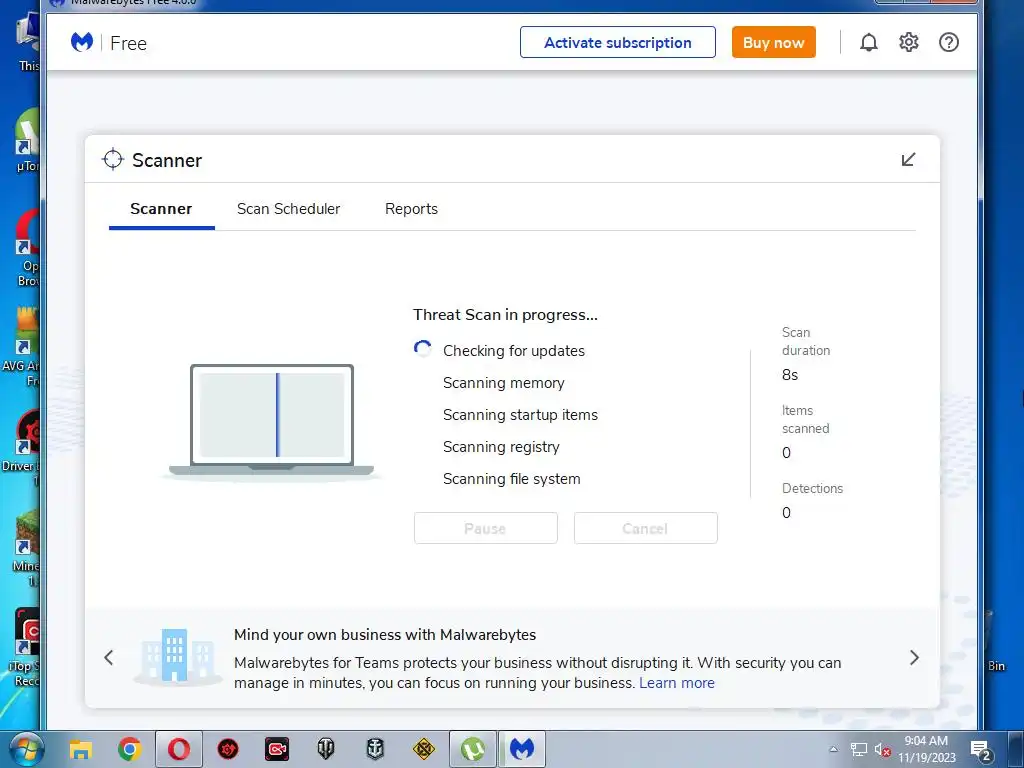Pause the threat scan

click(486, 528)
